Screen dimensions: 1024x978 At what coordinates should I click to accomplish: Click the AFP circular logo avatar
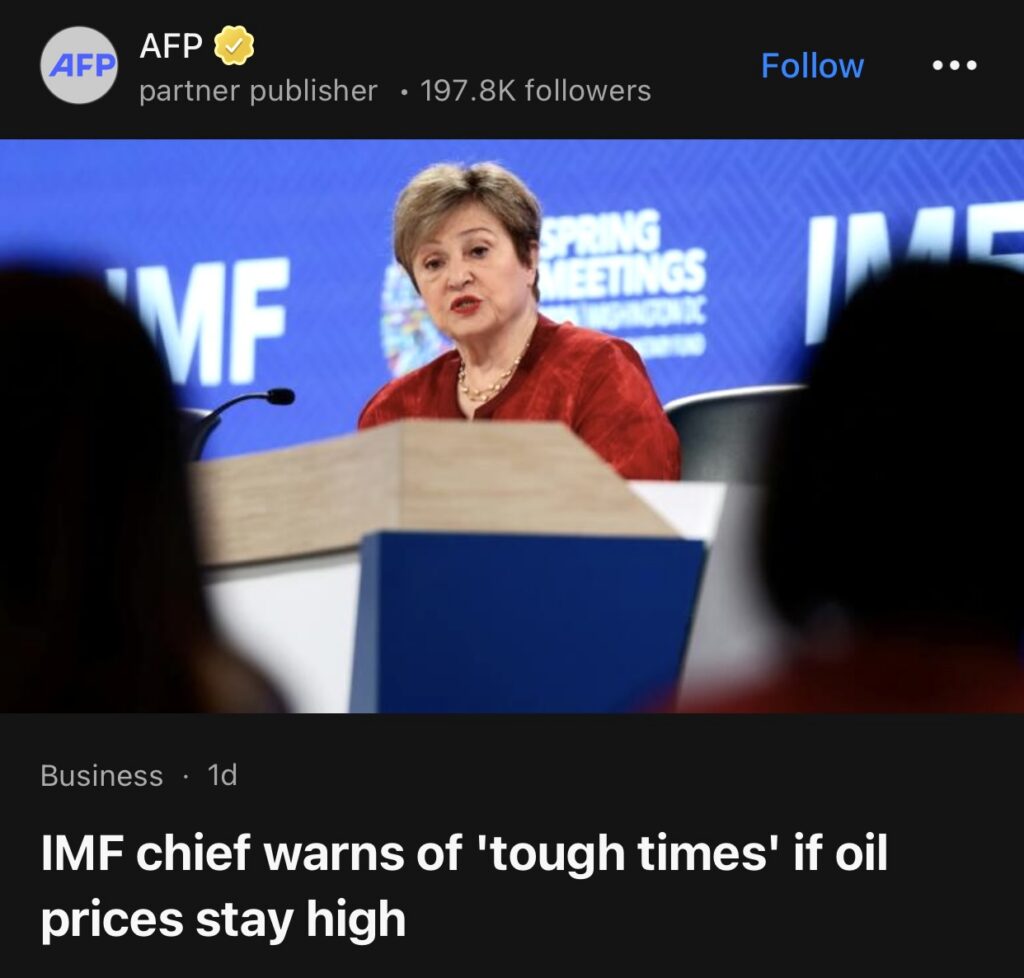79,65
